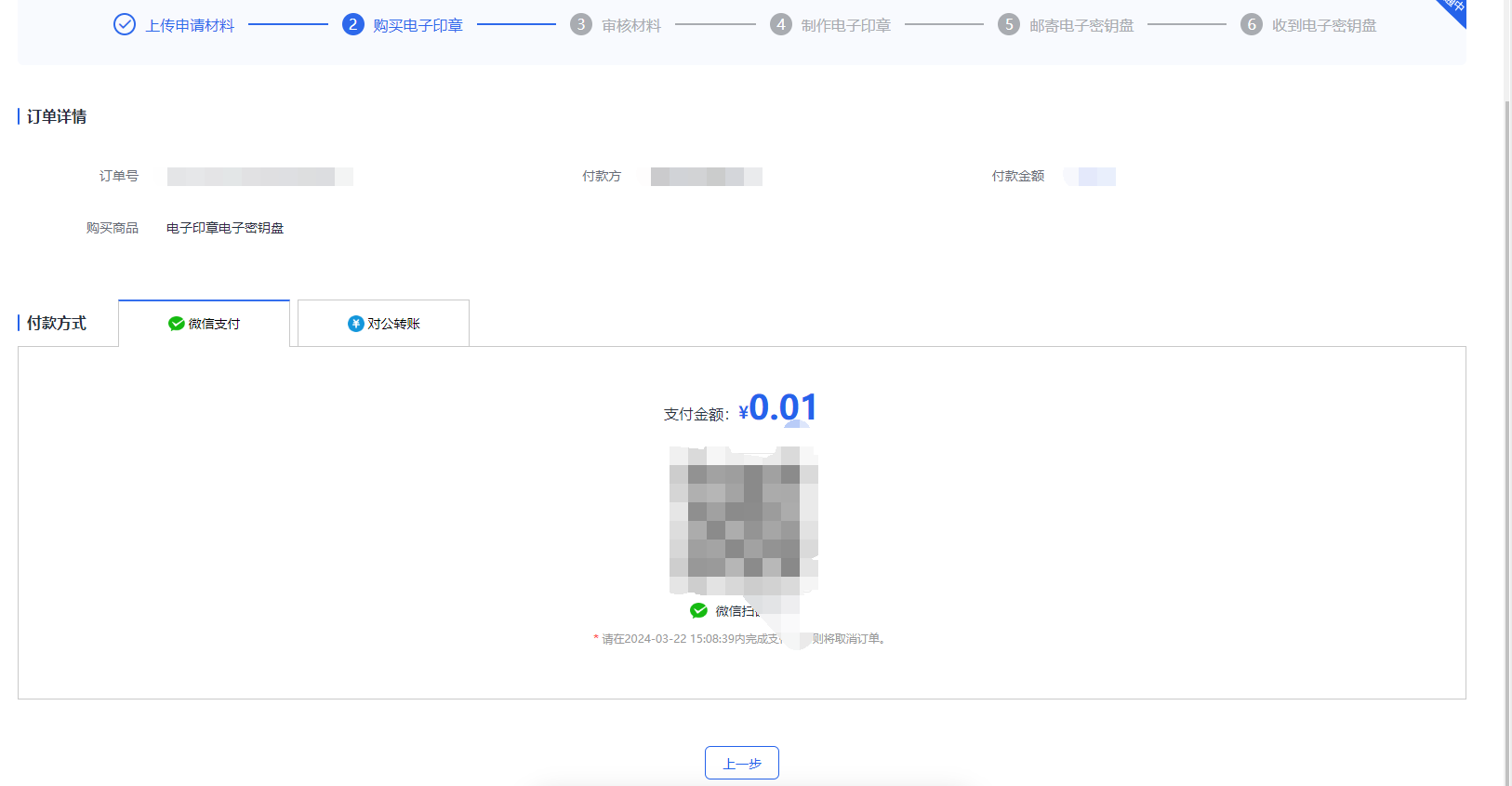The height and width of the screenshot is (786, 1512).
Task: Click the step 3 circle icon
Action: click(x=581, y=24)
